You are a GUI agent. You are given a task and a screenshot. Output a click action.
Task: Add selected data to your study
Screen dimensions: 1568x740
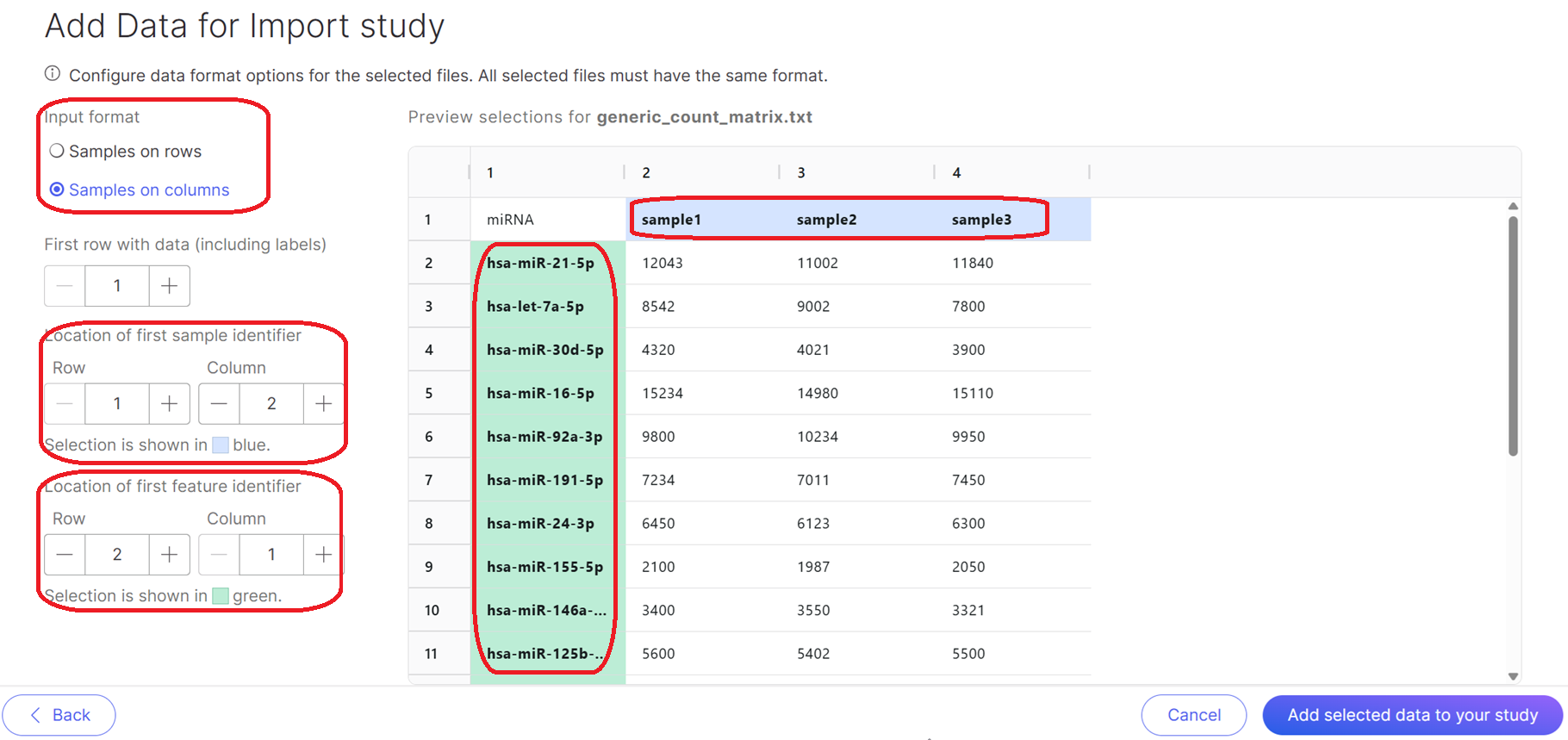tap(1412, 715)
